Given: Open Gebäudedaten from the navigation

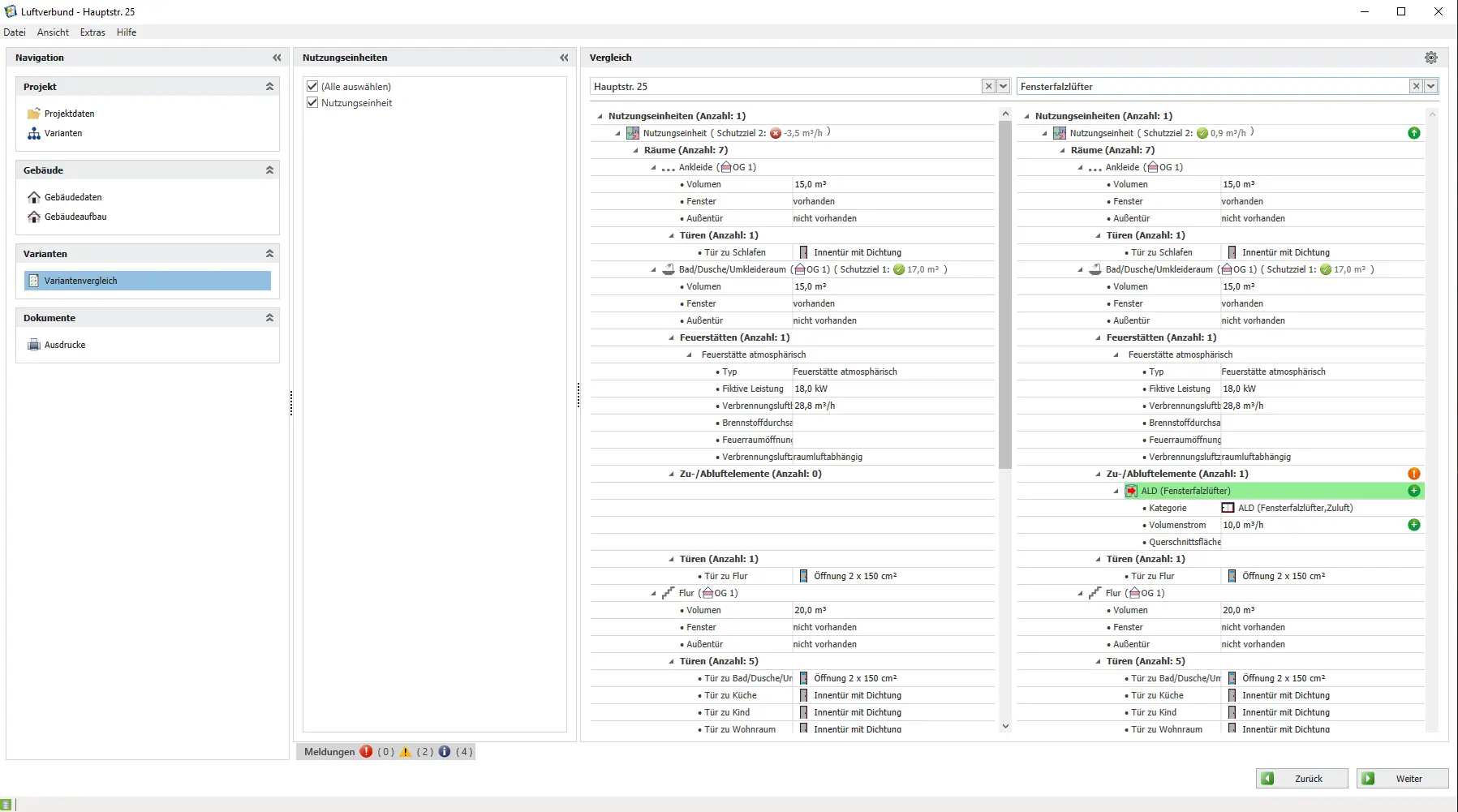Looking at the screenshot, I should point(72,197).
